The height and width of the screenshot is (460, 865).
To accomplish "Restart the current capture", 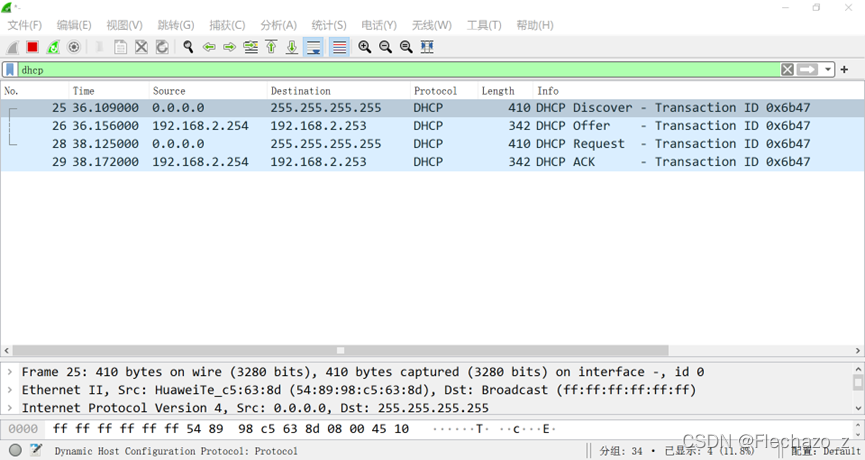I will [x=53, y=47].
